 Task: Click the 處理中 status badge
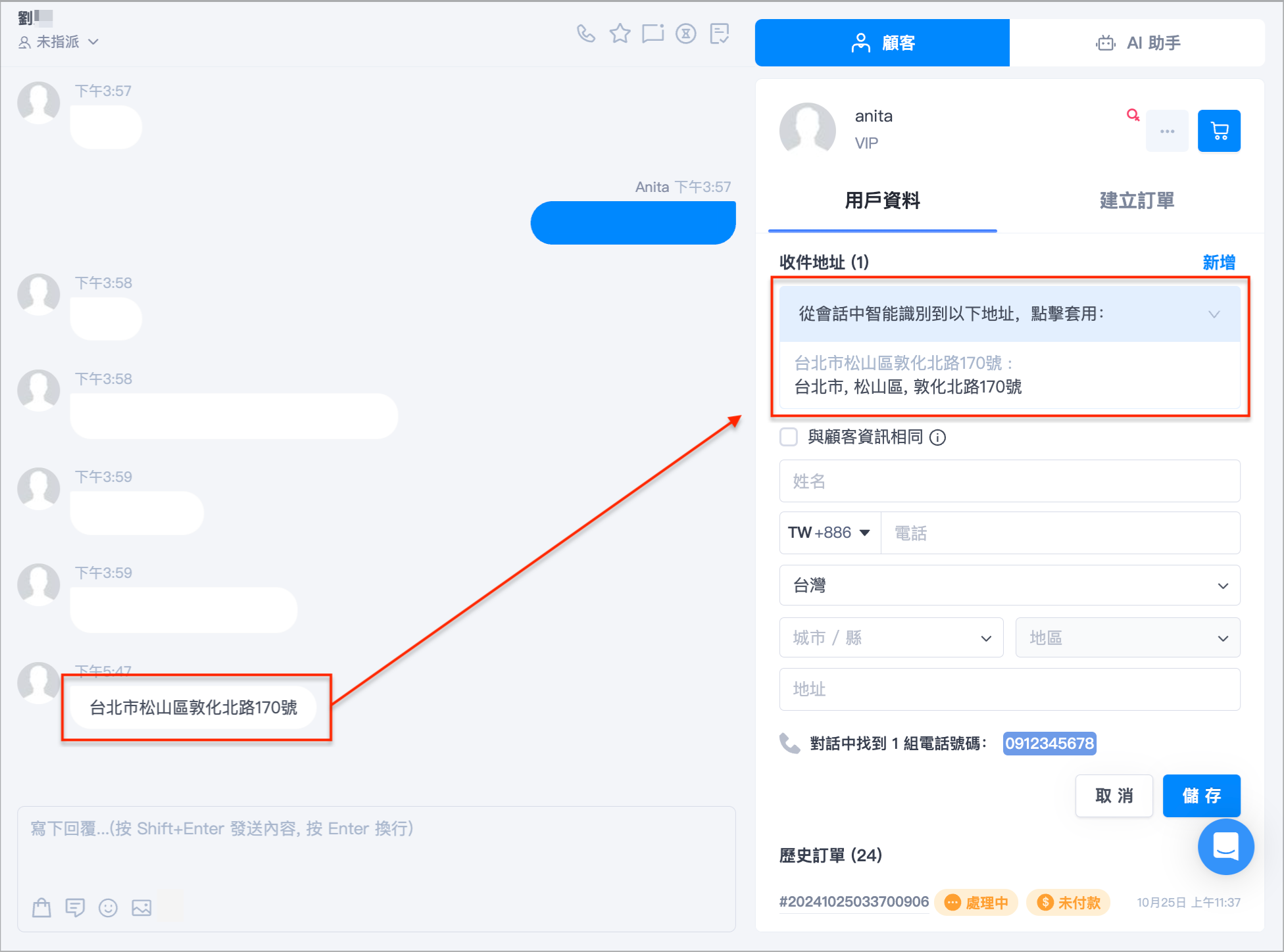[976, 903]
